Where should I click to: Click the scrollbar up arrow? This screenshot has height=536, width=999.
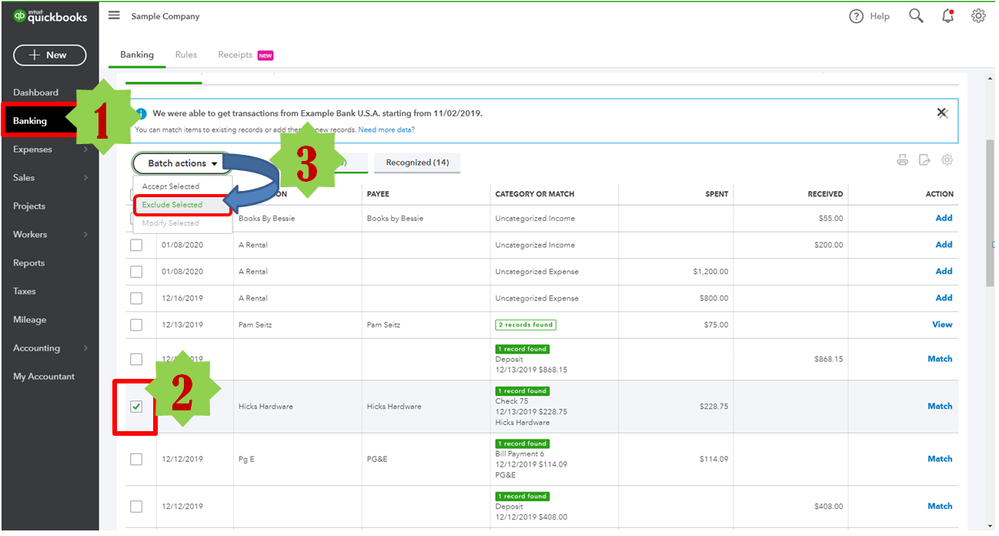point(989,78)
